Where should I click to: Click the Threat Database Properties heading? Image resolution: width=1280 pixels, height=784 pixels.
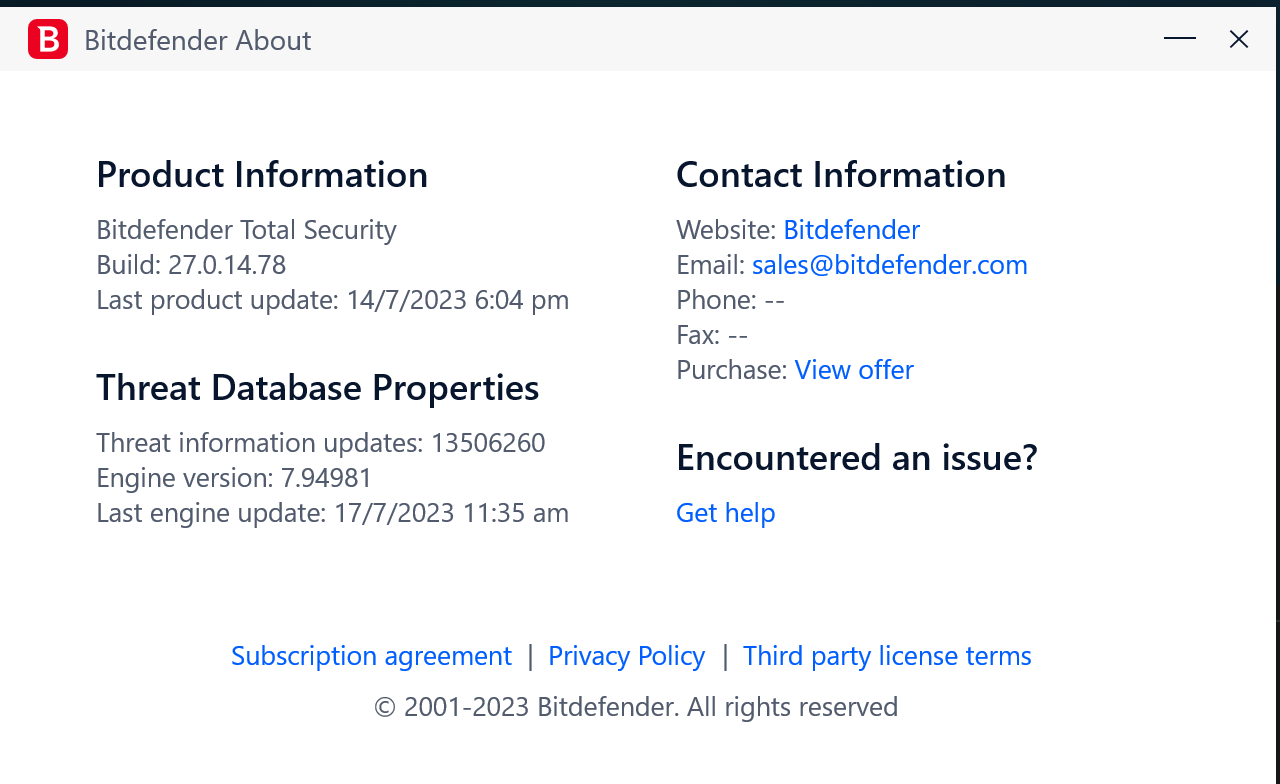(x=318, y=388)
